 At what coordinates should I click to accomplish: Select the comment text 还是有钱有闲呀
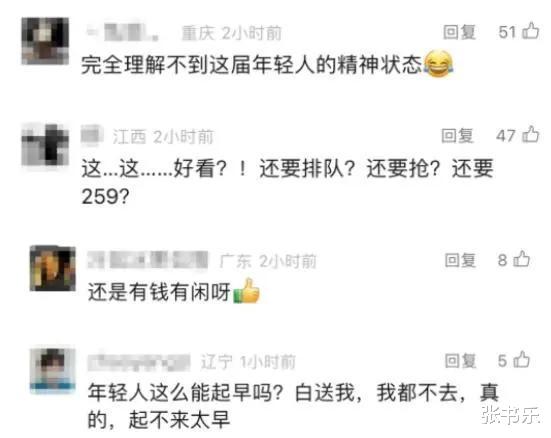[x=159, y=292]
